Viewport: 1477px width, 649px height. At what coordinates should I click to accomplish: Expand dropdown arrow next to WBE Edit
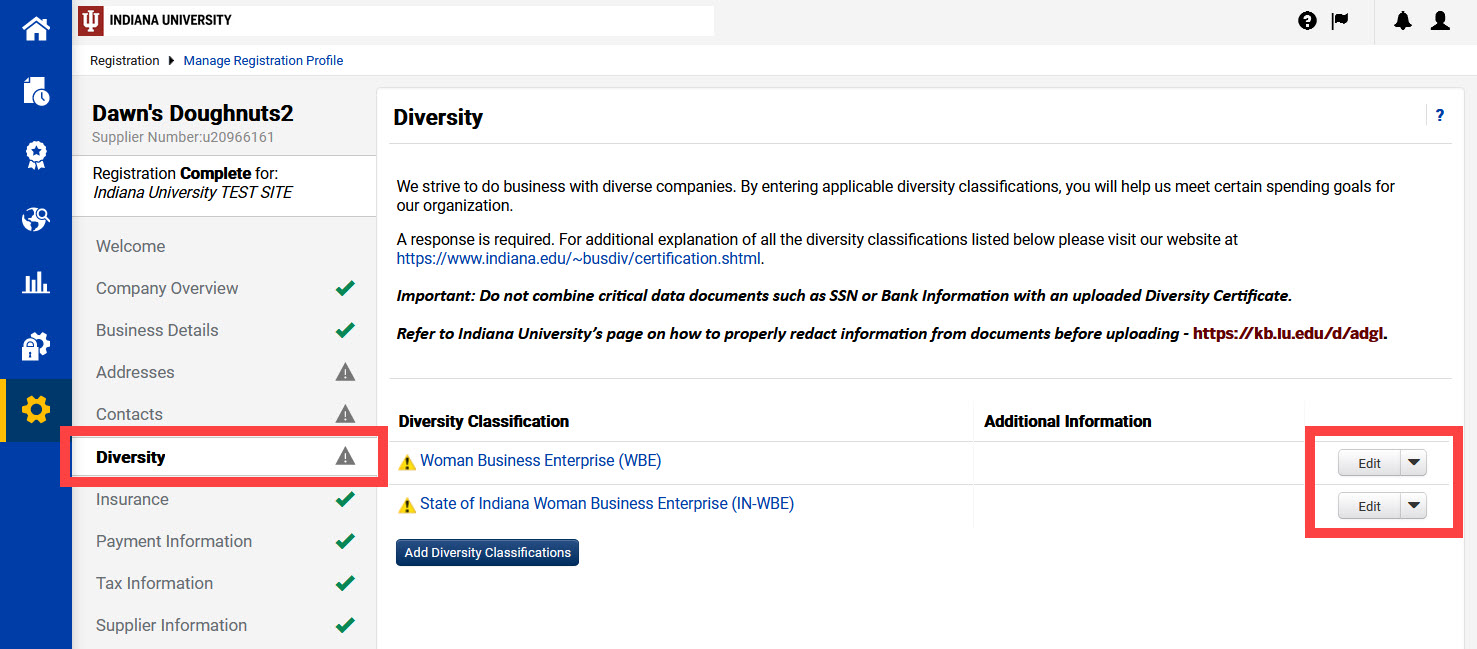click(1413, 463)
